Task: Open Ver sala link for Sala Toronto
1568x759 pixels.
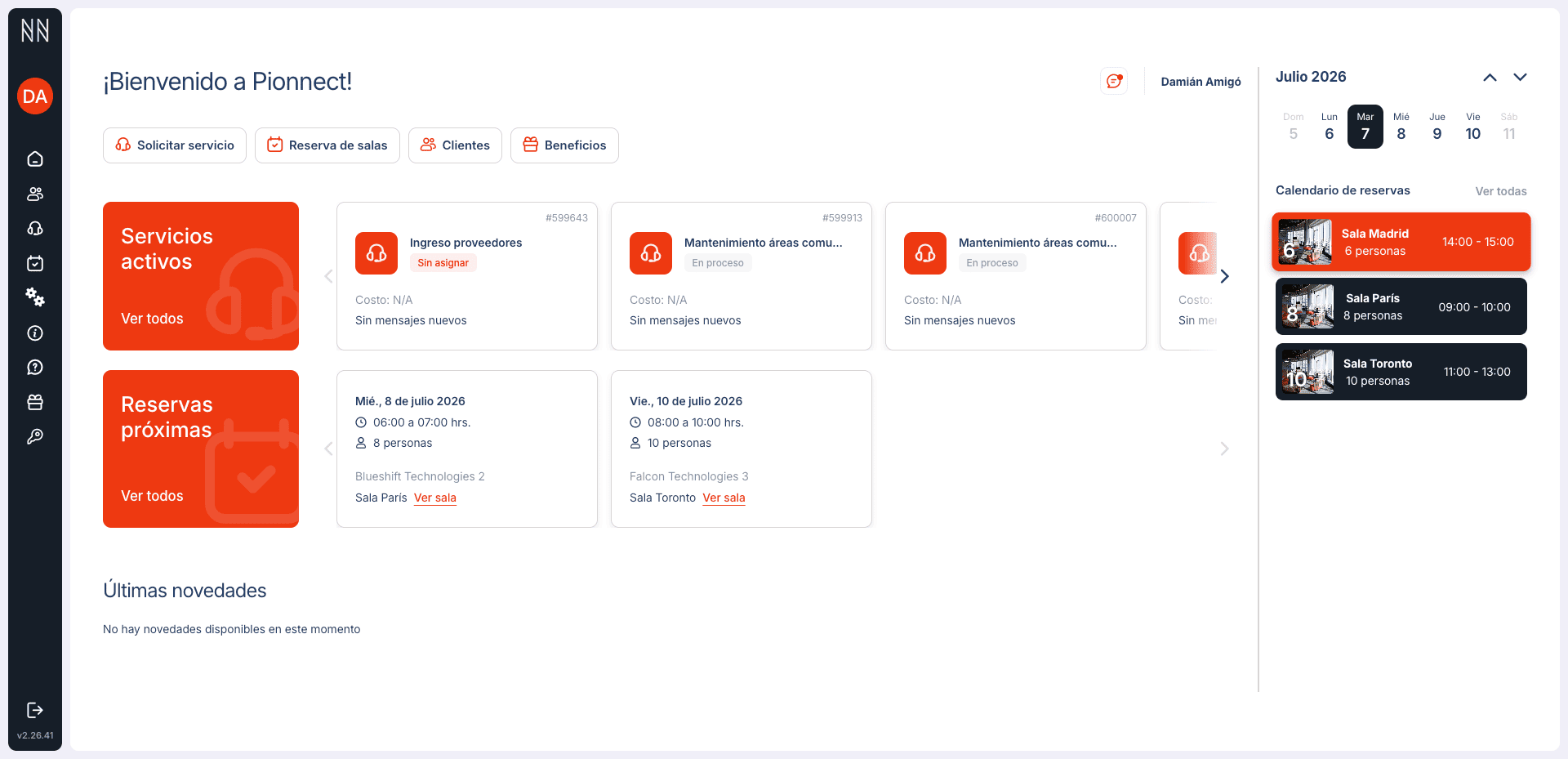Action: (724, 498)
